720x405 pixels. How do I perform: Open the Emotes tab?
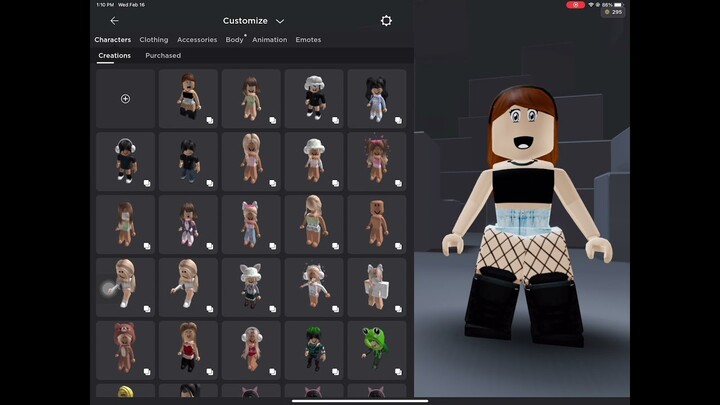[x=308, y=39]
